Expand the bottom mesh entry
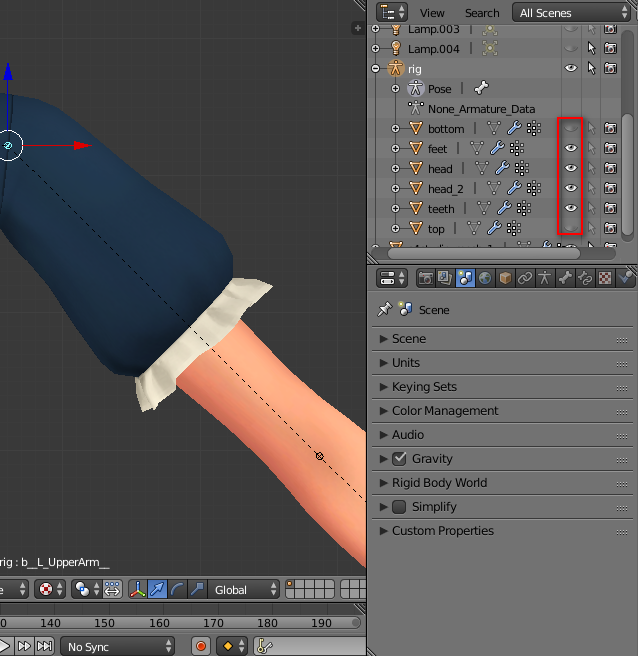638x656 pixels. point(395,128)
